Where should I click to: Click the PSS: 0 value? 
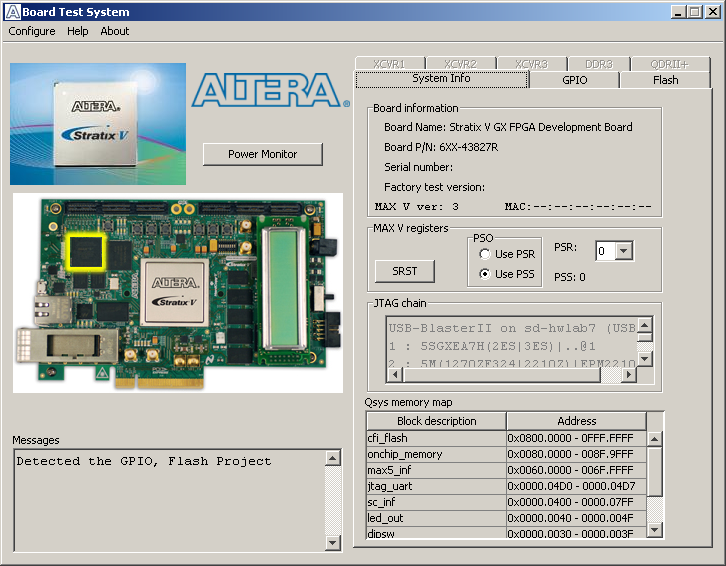570,277
